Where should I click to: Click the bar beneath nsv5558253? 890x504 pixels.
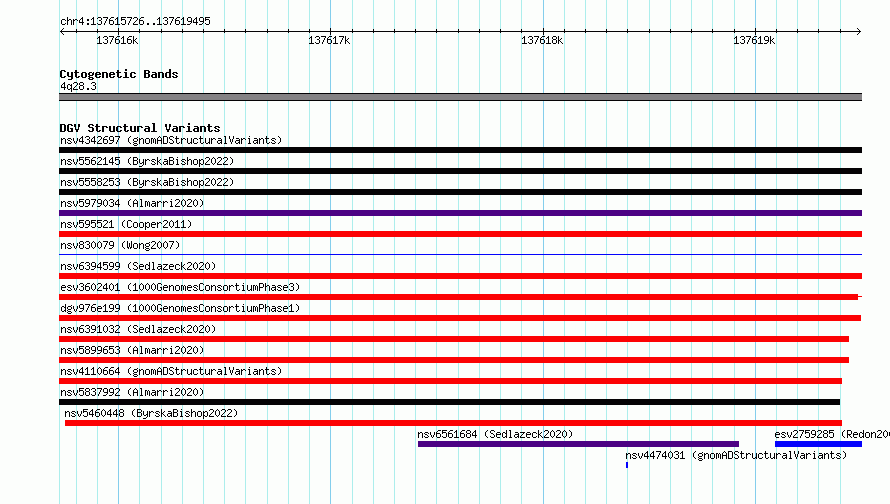click(460, 192)
